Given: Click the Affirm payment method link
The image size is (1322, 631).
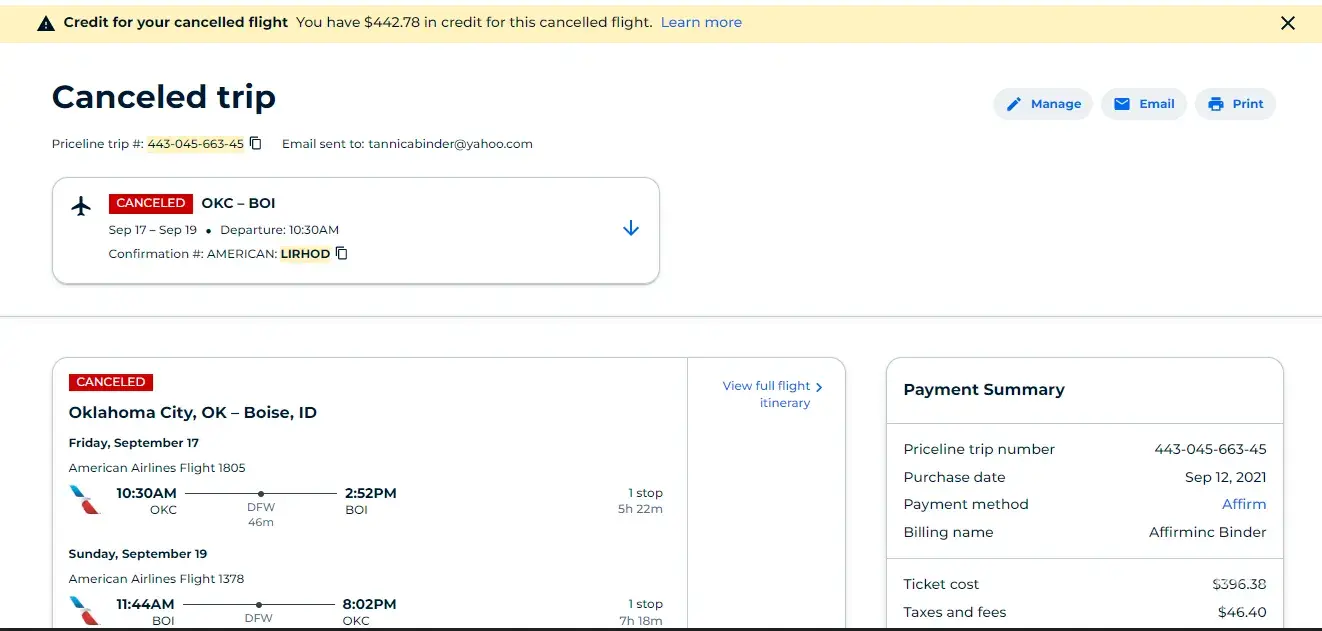Looking at the screenshot, I should 1244,504.
